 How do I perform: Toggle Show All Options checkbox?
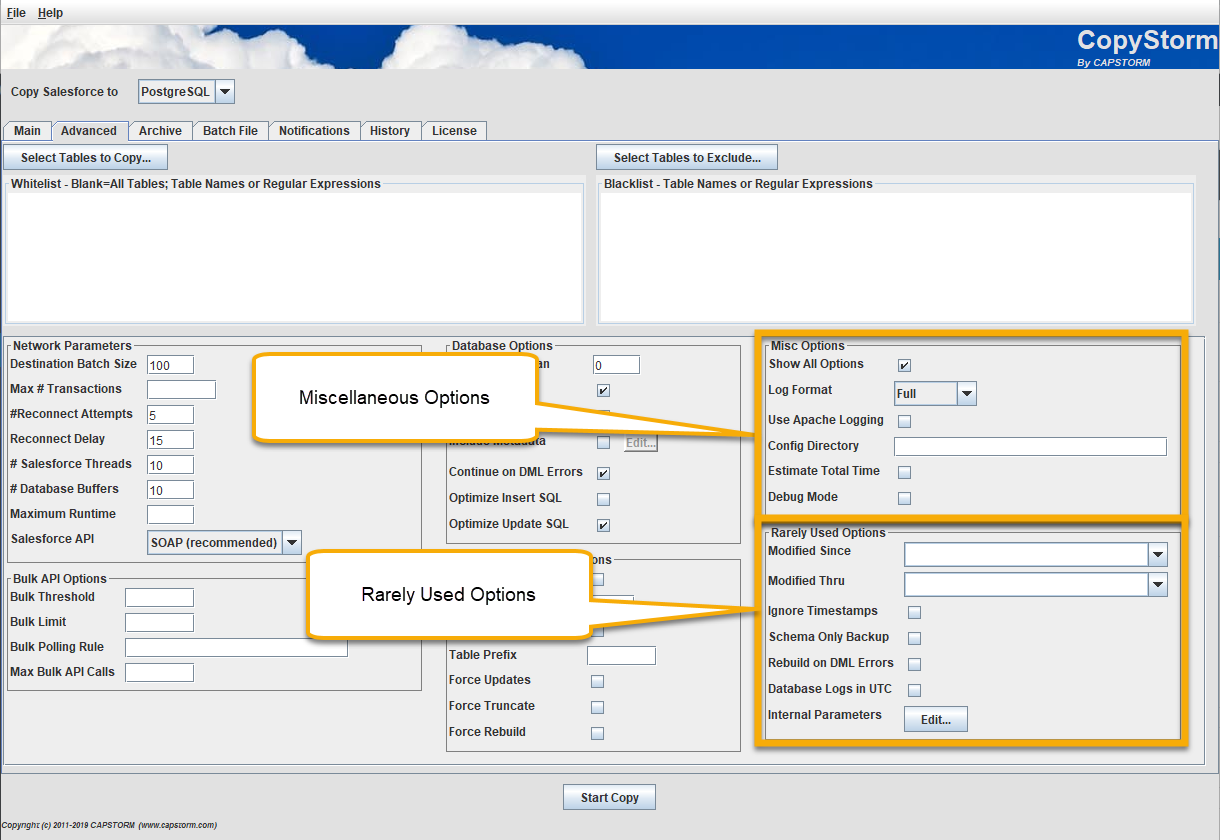(x=904, y=366)
